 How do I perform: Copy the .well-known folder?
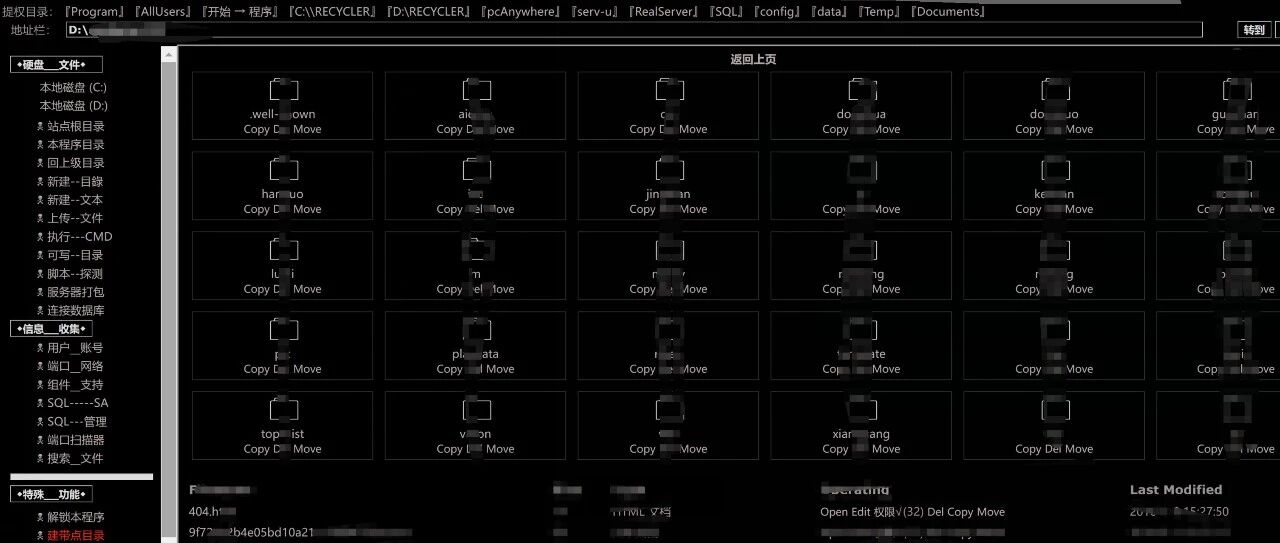[x=256, y=129]
